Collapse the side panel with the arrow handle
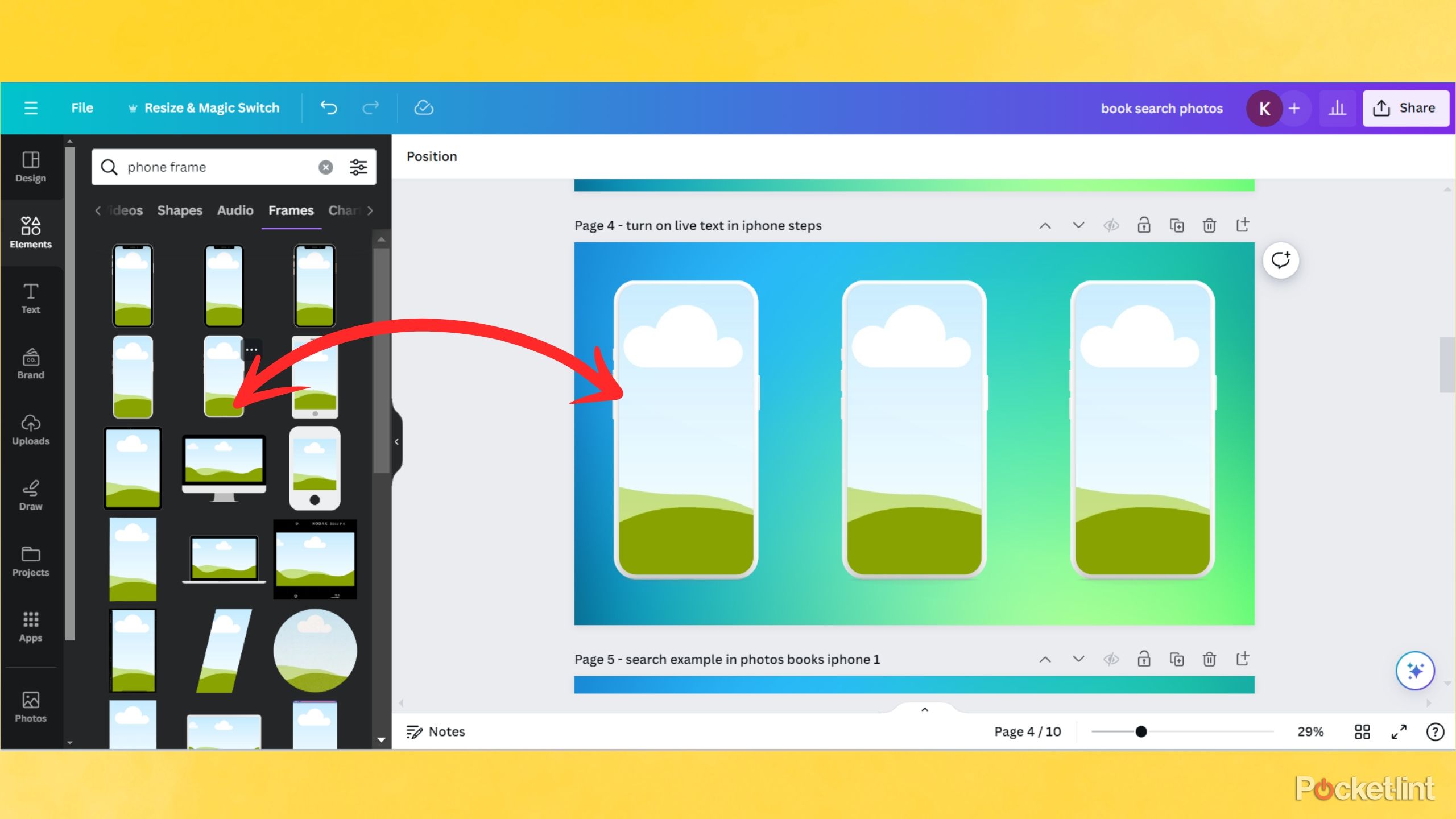 pos(397,442)
